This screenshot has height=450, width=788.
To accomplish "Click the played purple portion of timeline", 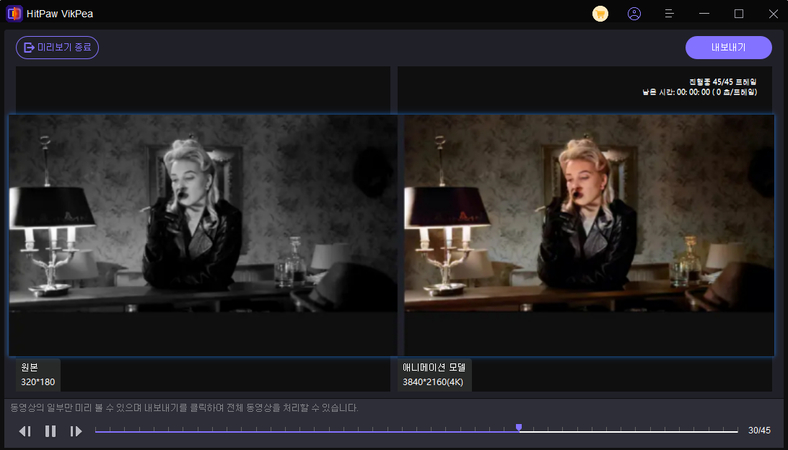I will point(305,431).
